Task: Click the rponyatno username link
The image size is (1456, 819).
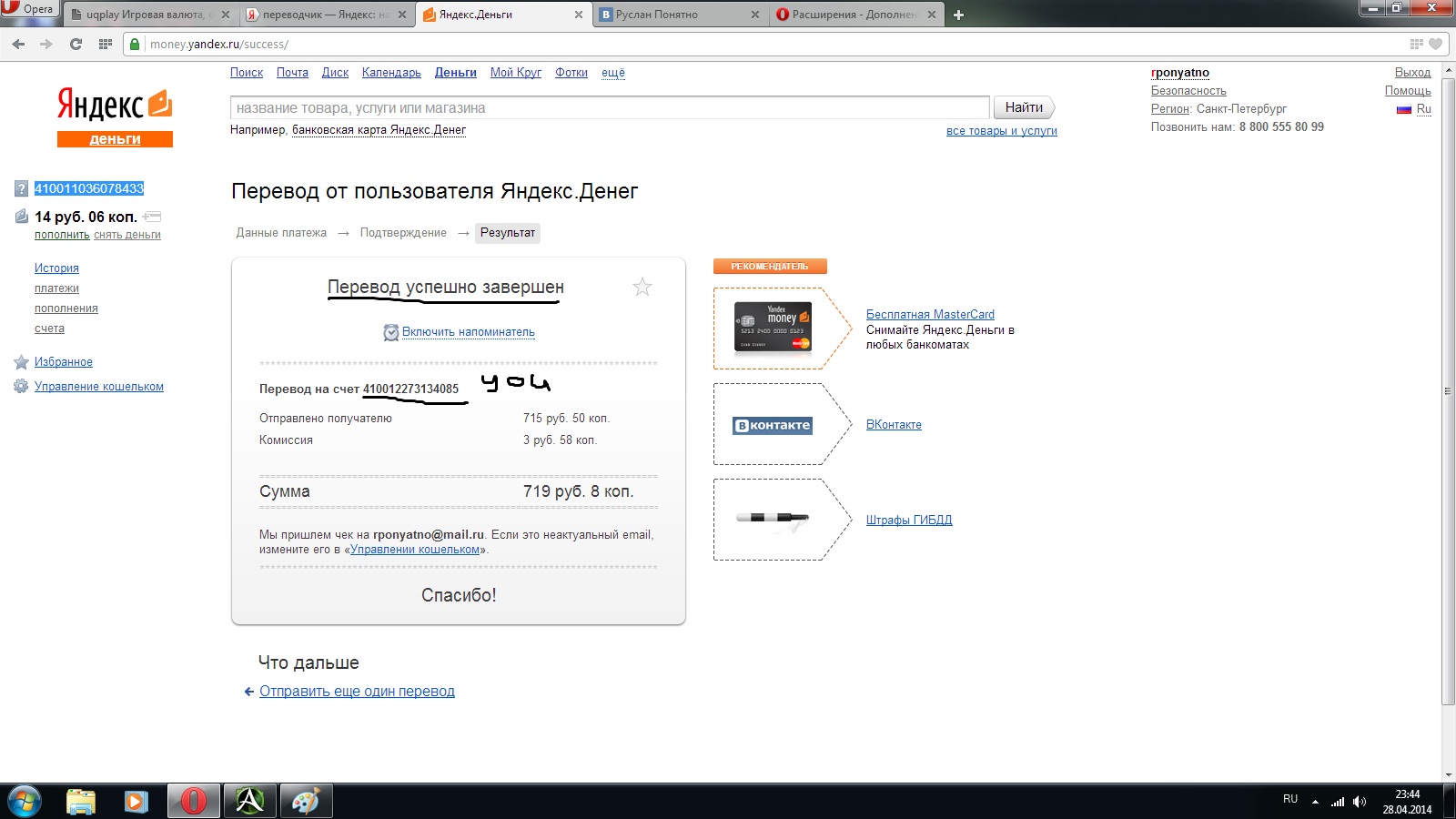Action: (1180, 73)
